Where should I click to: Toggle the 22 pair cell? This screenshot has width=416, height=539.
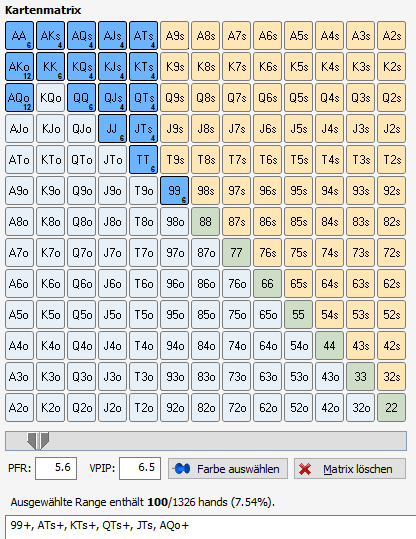pyautogui.click(x=391, y=408)
